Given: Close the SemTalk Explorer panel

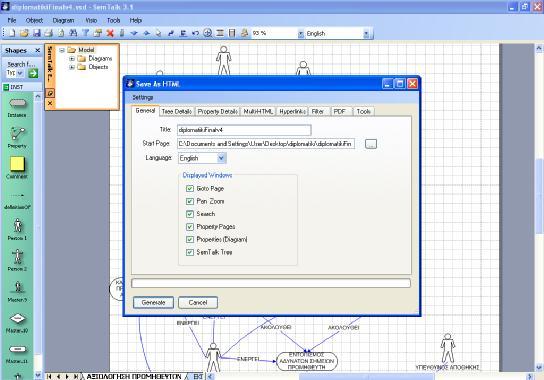Looking at the screenshot, I should [x=50, y=103].
